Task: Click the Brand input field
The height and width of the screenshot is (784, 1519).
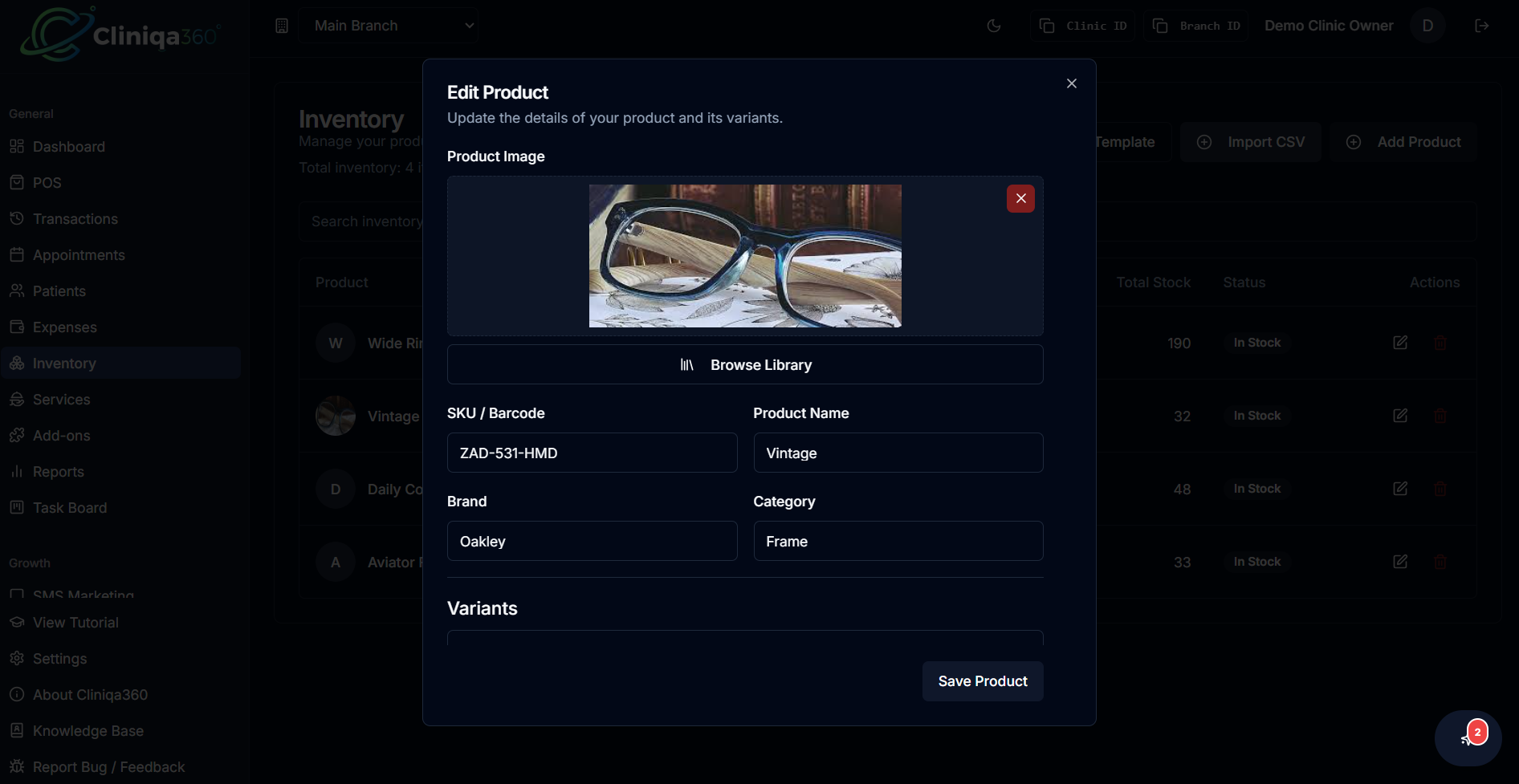Action: coord(593,542)
